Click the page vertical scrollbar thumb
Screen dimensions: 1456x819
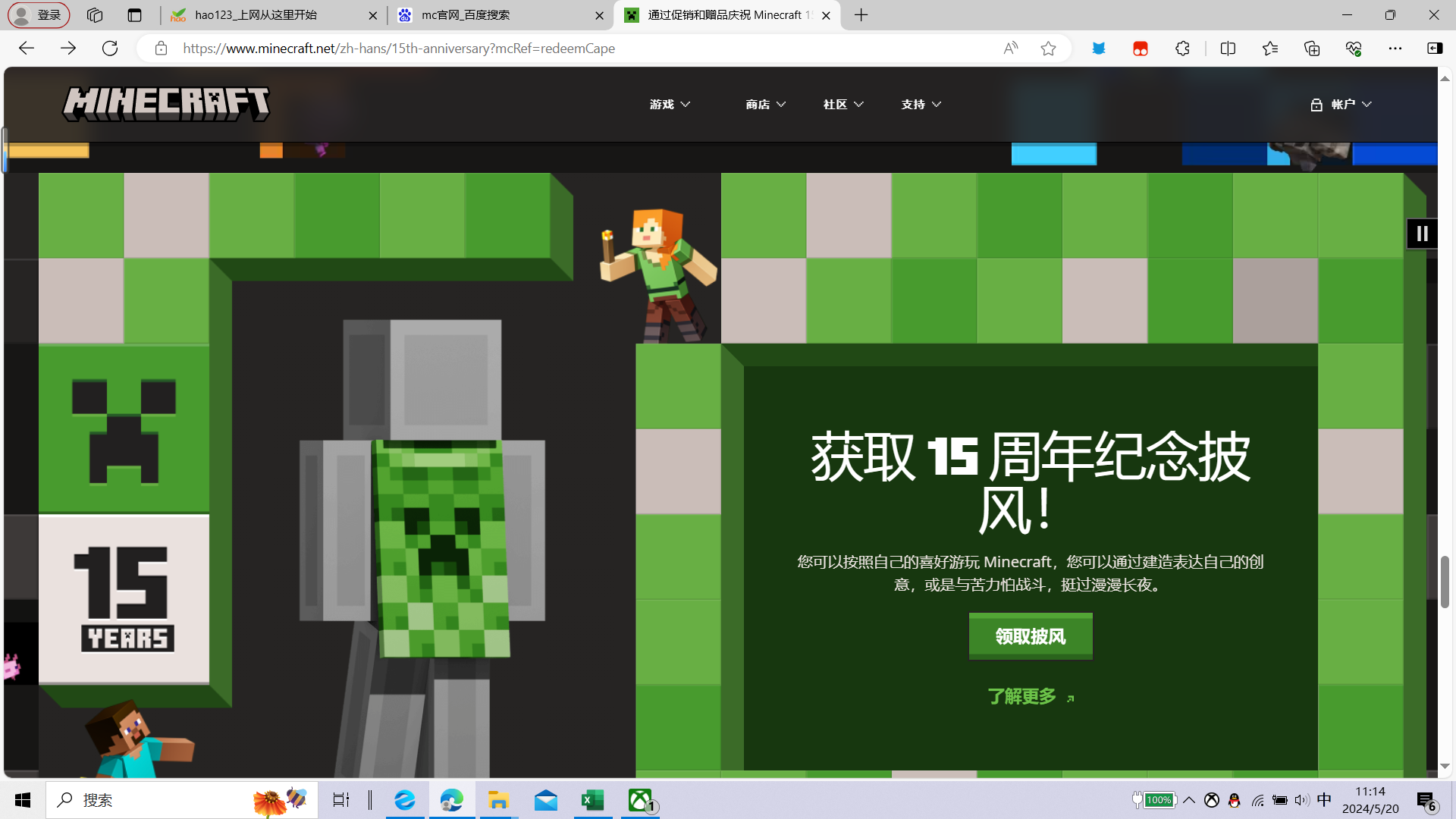[x=1445, y=582]
